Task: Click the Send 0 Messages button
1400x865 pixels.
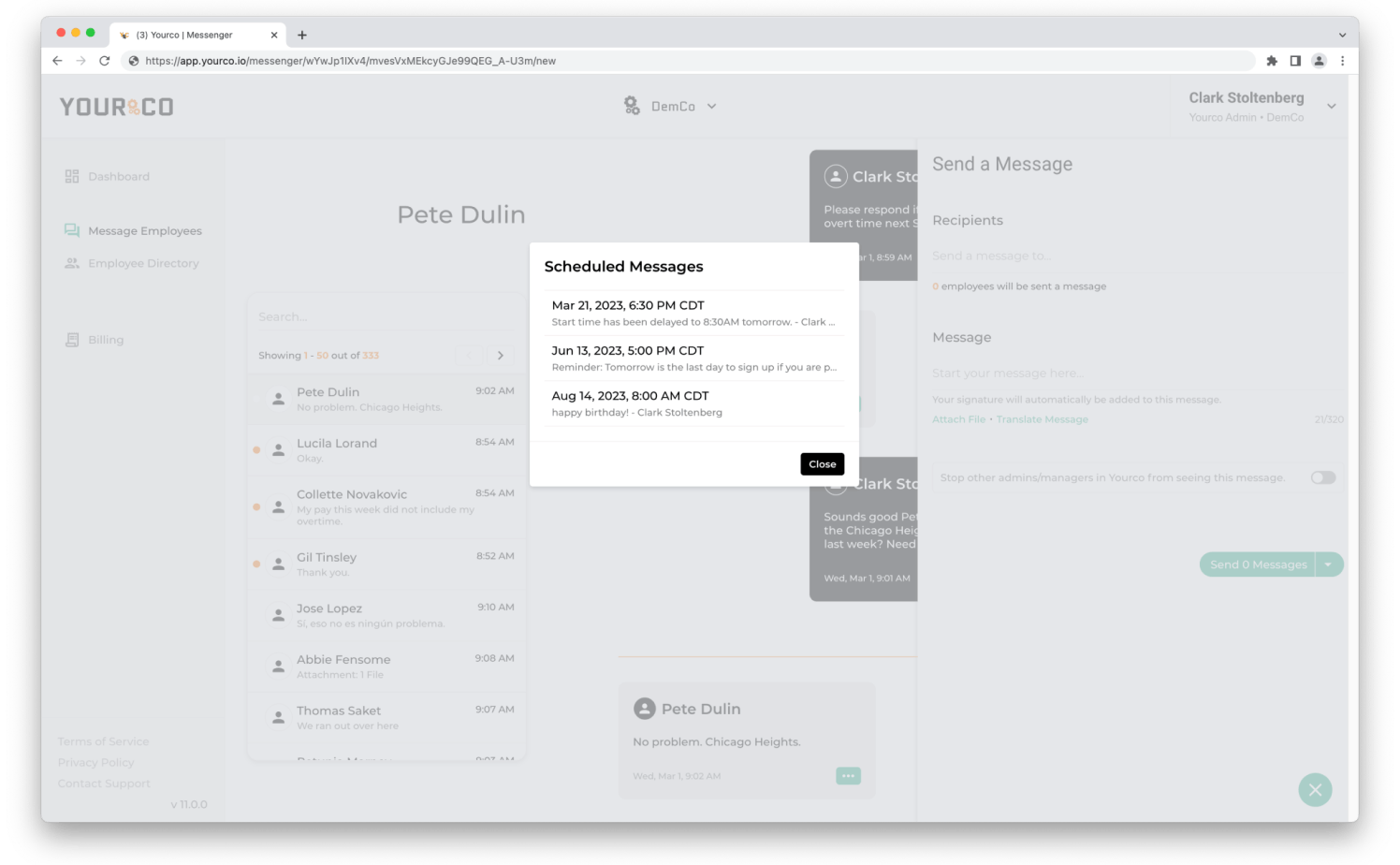Action: coord(1258,564)
